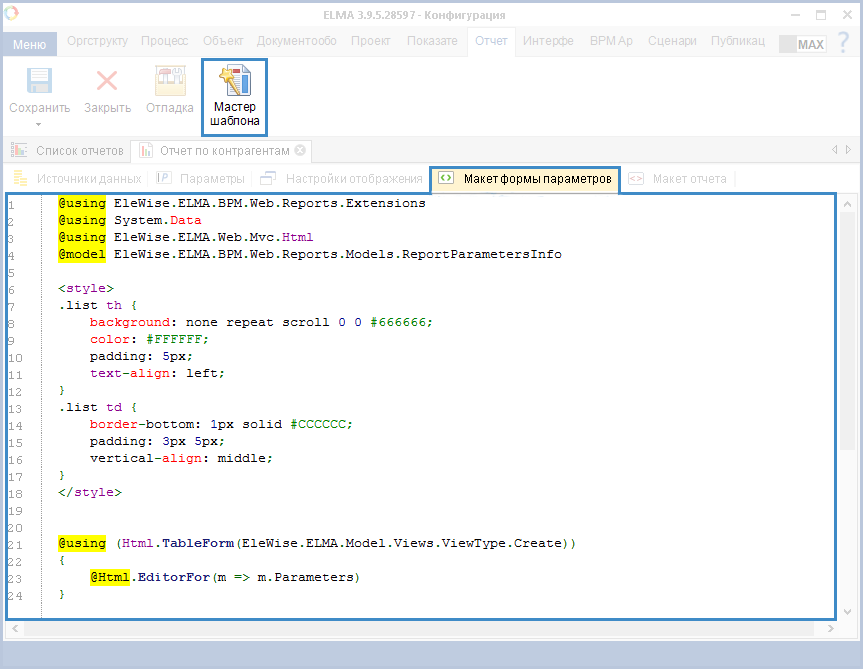The image size is (863, 669).
Task: Switch to the Проект ribbon tab
Action: [x=371, y=41]
